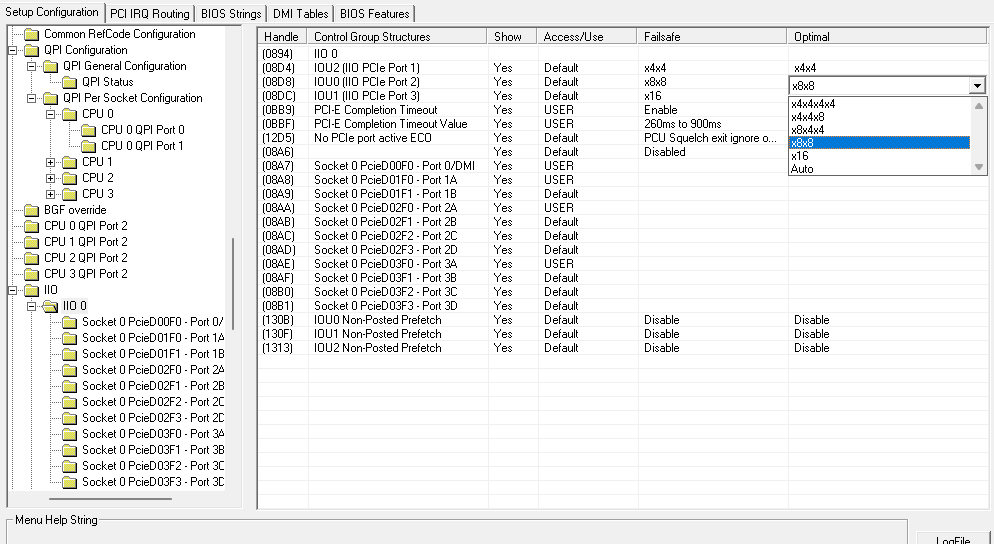The height and width of the screenshot is (544, 994).
Task: Collapse QPI General Configuration node
Action: (x=32, y=66)
